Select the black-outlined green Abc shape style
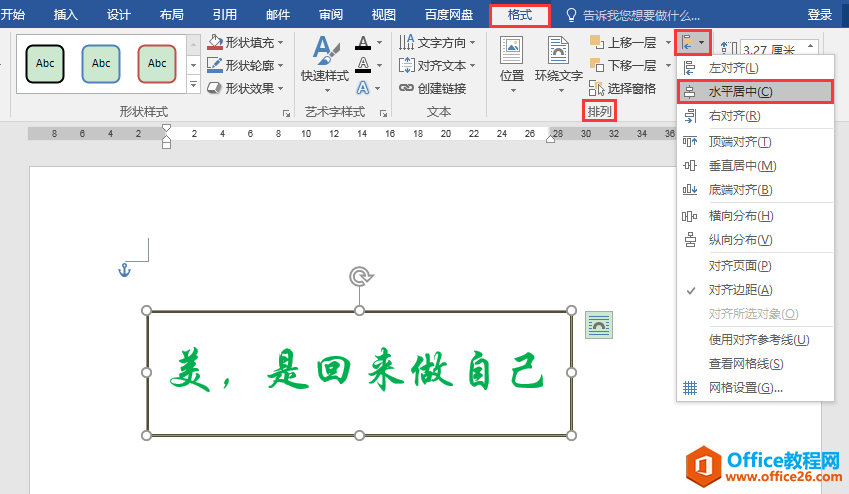This screenshot has width=849, height=494. point(45,64)
